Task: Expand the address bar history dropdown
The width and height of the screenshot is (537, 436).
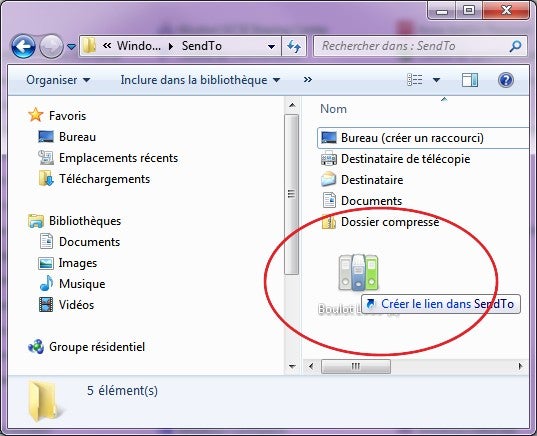Action: tap(271, 46)
